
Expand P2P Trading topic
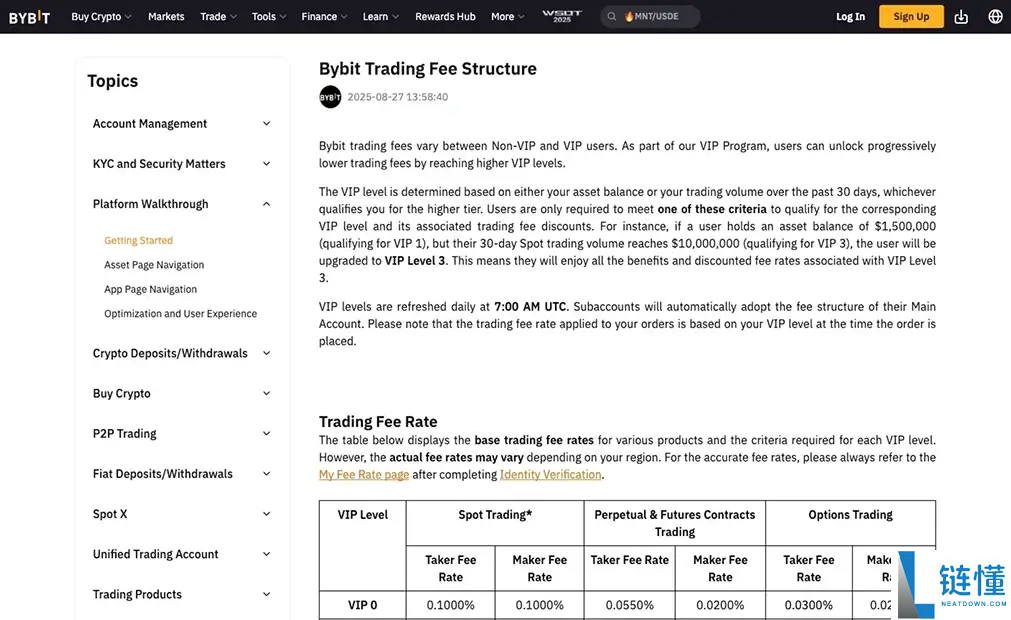coord(182,434)
